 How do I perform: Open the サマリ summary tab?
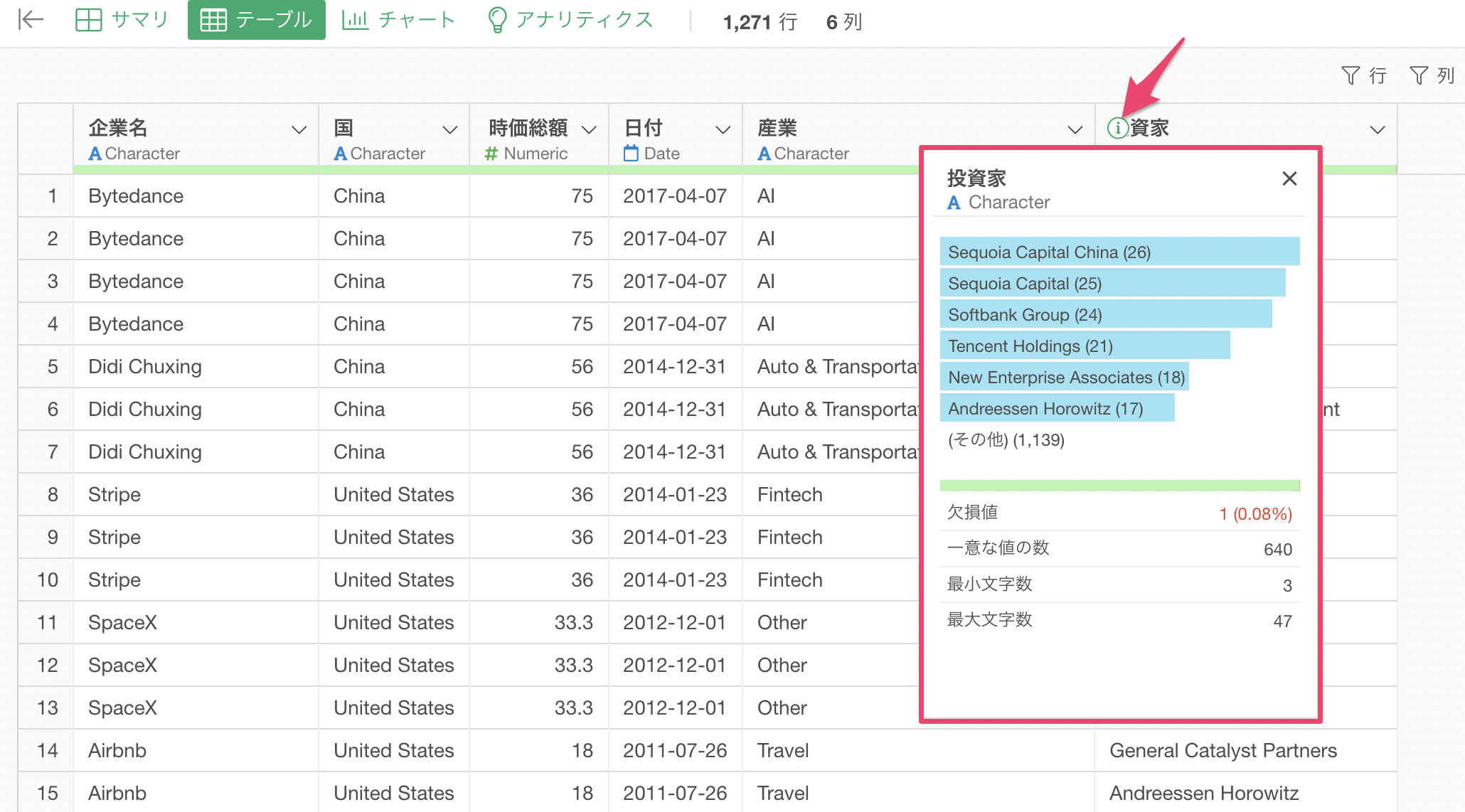tap(122, 20)
